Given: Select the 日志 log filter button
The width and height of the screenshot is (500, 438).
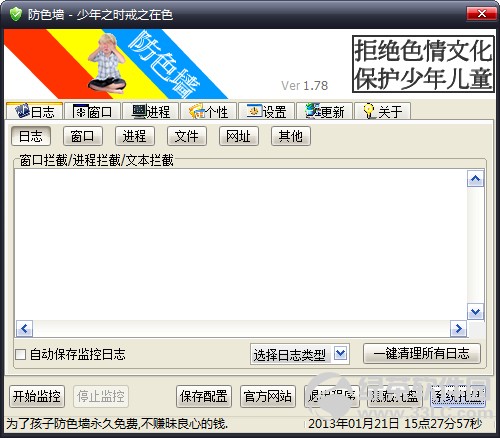Looking at the screenshot, I should pos(31,136).
